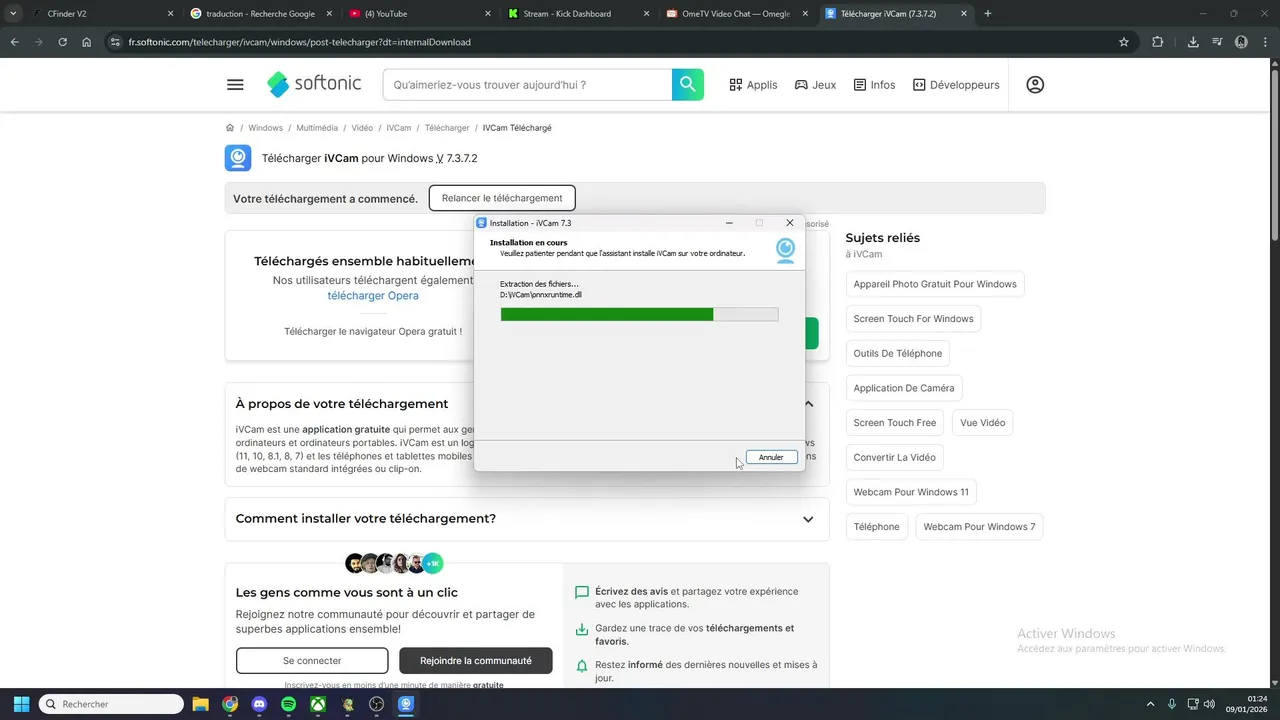Click the user account icon on Softonic
This screenshot has width=1280, height=720.
(1035, 85)
